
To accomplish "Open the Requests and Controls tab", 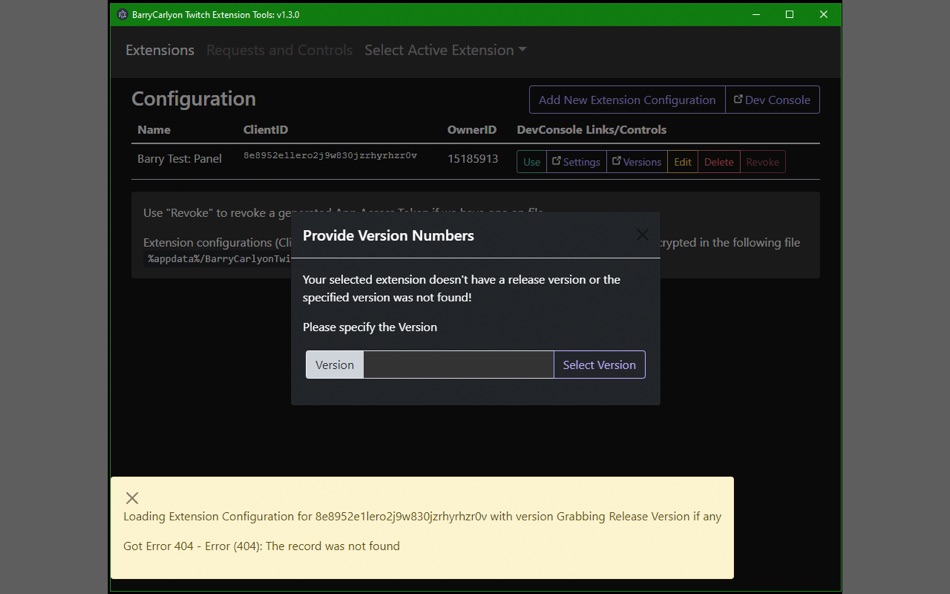I will (x=279, y=50).
